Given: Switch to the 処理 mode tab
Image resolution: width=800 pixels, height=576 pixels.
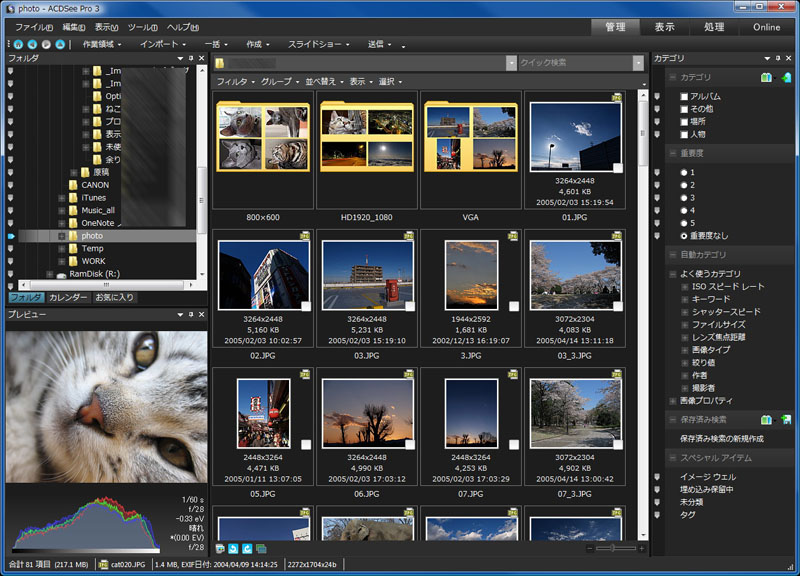Looking at the screenshot, I should [x=714, y=27].
